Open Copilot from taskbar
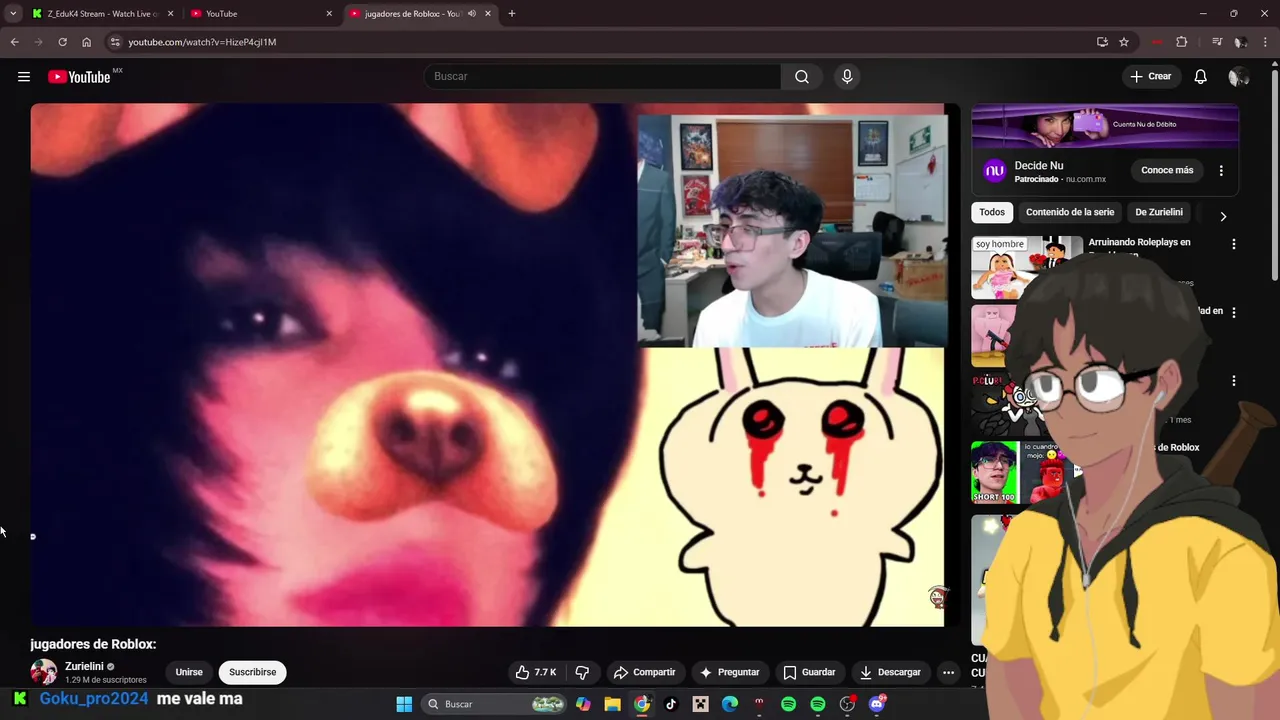 [583, 704]
